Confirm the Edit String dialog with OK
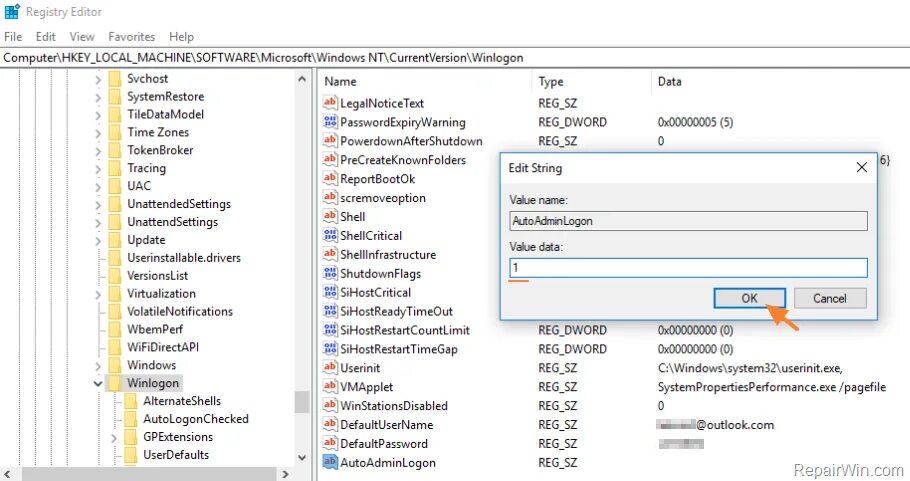This screenshot has width=910, height=481. pos(749,298)
